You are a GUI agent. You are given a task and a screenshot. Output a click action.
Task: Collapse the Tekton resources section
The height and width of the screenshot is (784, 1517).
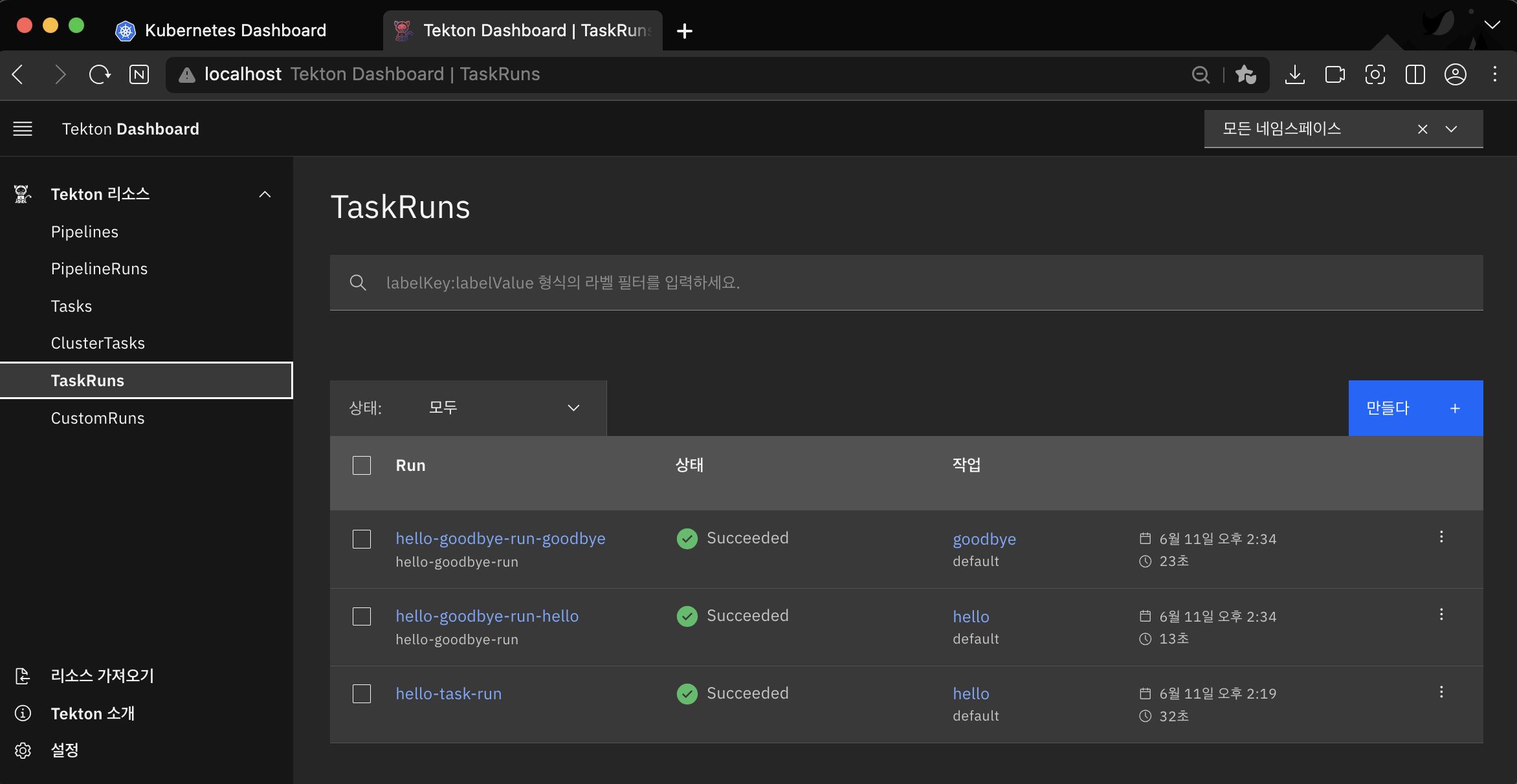pos(265,194)
